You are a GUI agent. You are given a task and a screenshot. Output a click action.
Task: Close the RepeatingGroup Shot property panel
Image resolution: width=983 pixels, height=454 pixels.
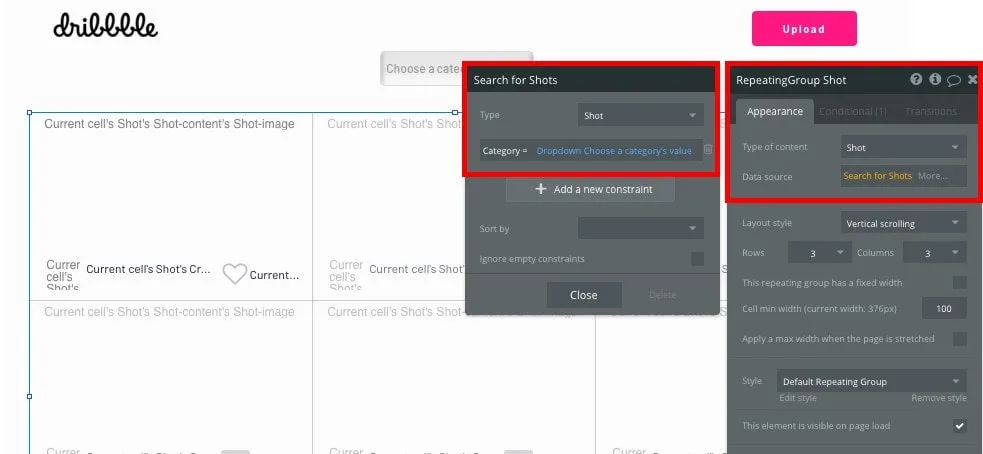pyautogui.click(x=972, y=80)
